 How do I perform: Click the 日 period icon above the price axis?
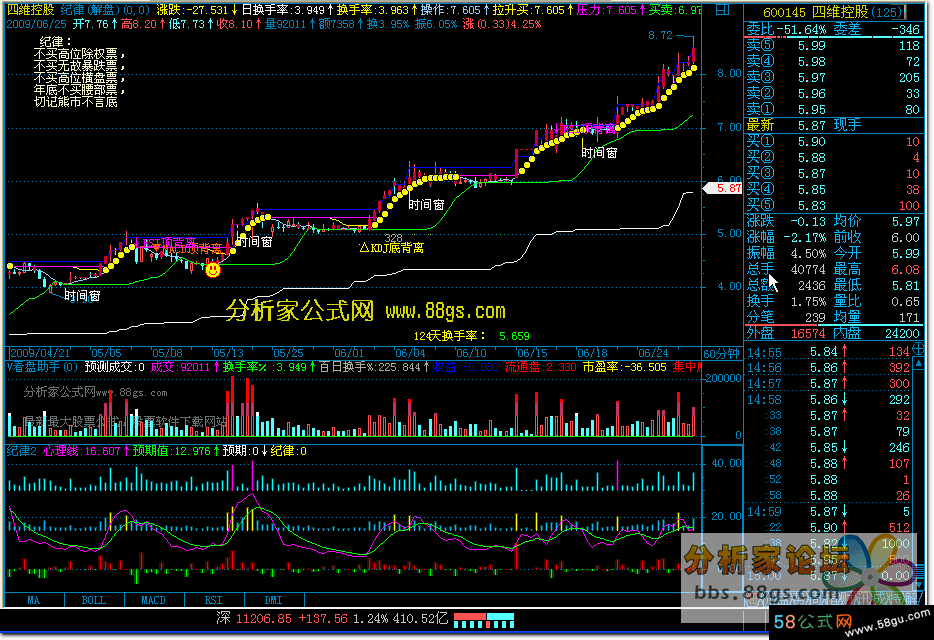(x=722, y=10)
